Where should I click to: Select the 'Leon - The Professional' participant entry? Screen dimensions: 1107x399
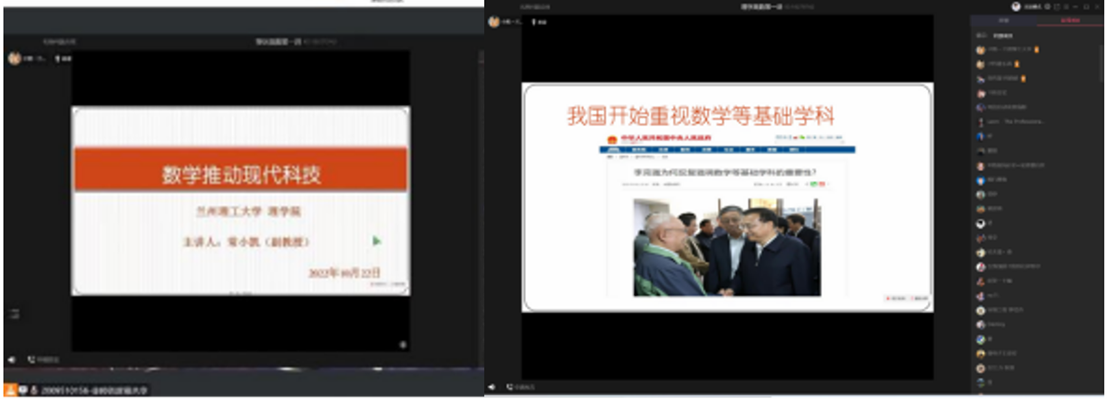(x=1036, y=121)
